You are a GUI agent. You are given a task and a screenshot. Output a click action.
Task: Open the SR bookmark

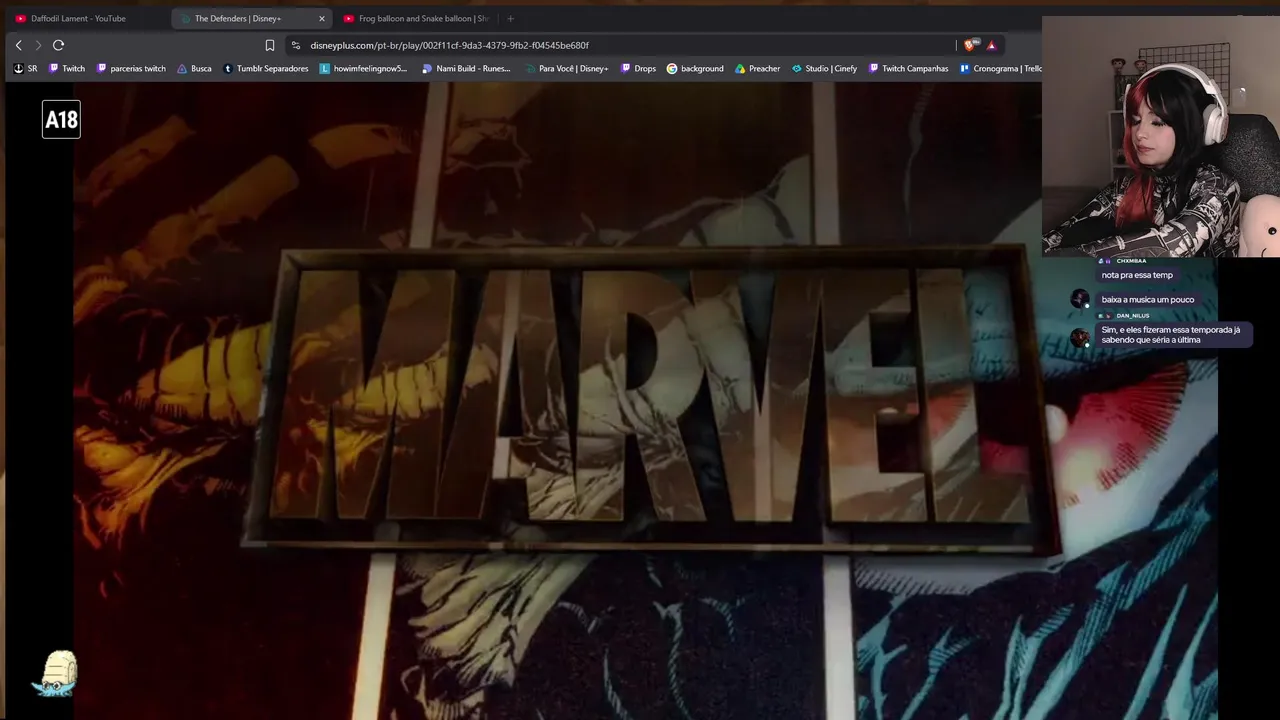point(25,68)
